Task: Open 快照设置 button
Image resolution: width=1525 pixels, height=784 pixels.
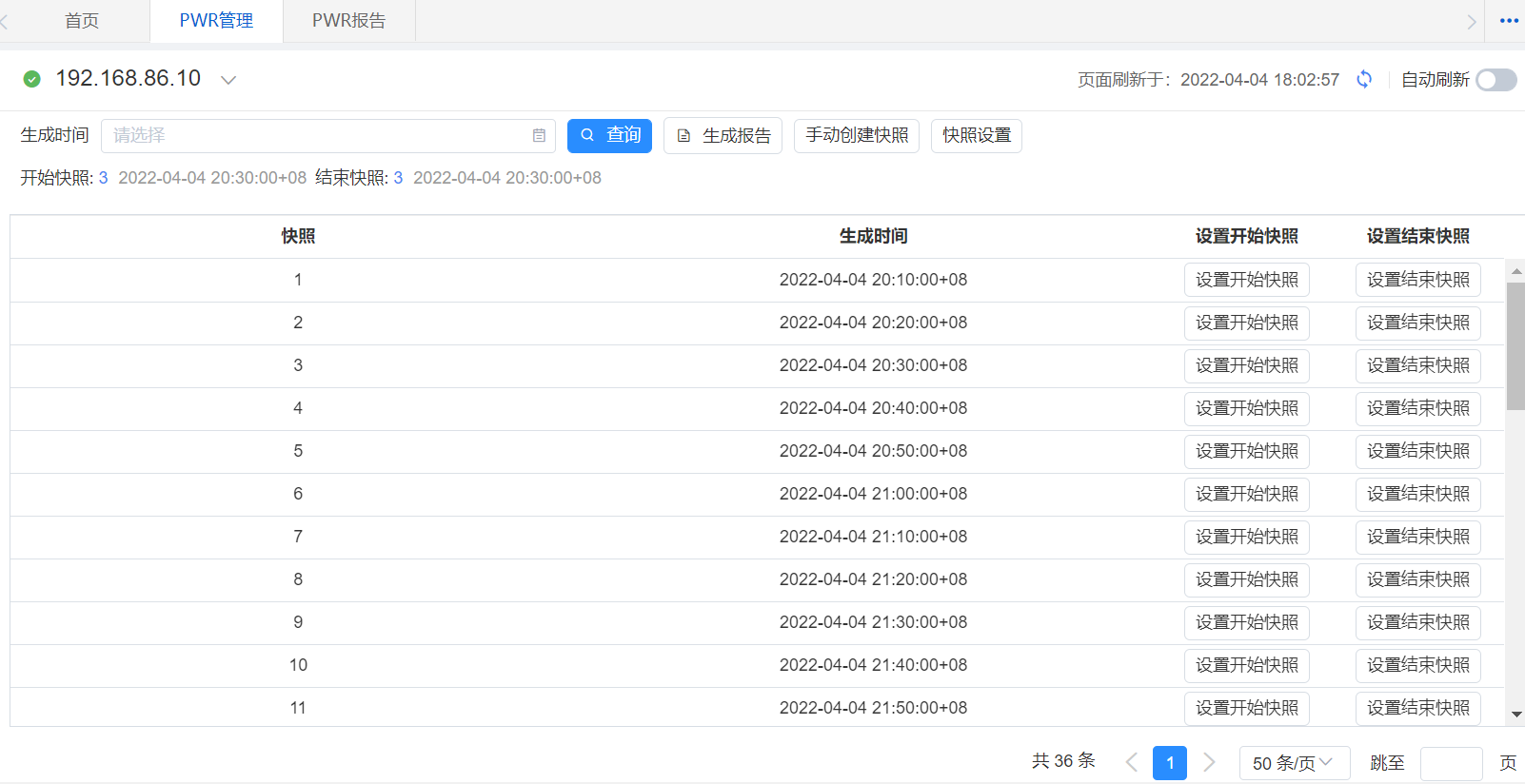Action: pos(977,136)
